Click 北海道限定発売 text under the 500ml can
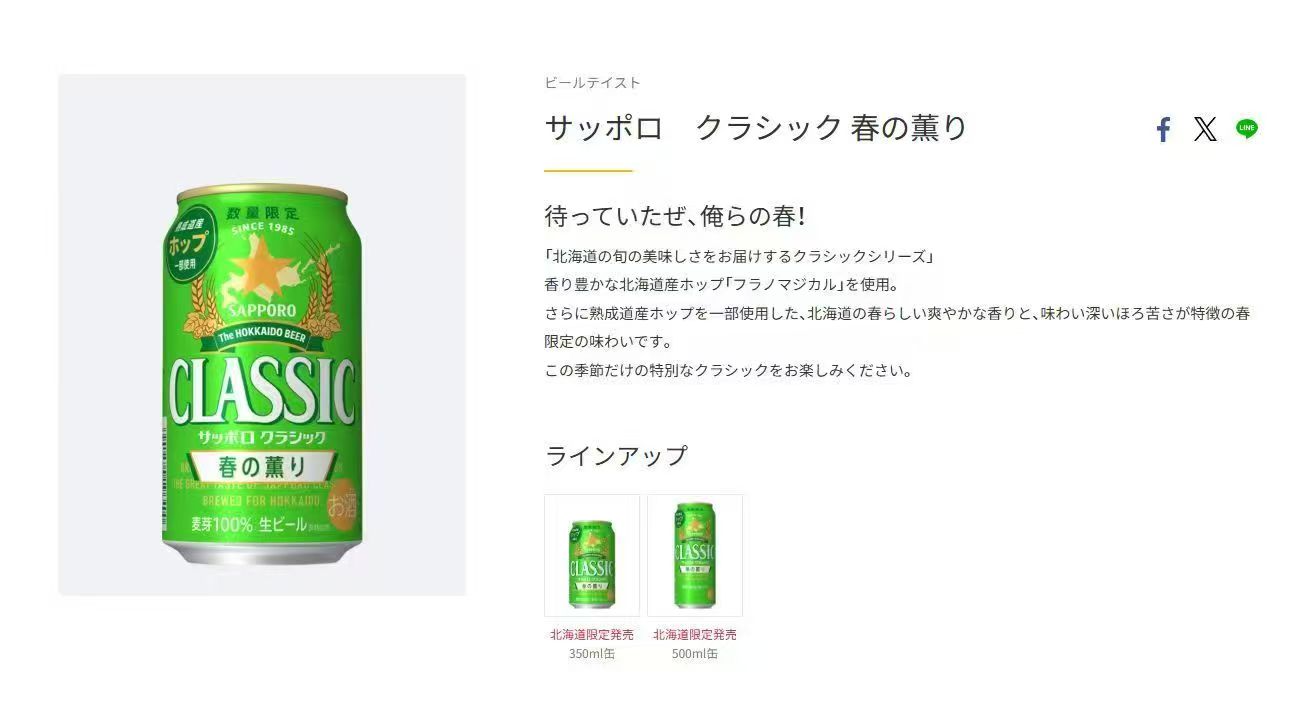This screenshot has width=1291, height=713. 695,634
